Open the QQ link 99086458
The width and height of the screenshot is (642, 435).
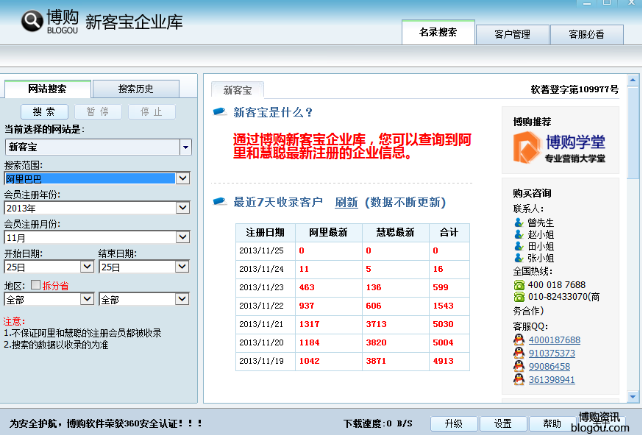pyautogui.click(x=550, y=367)
